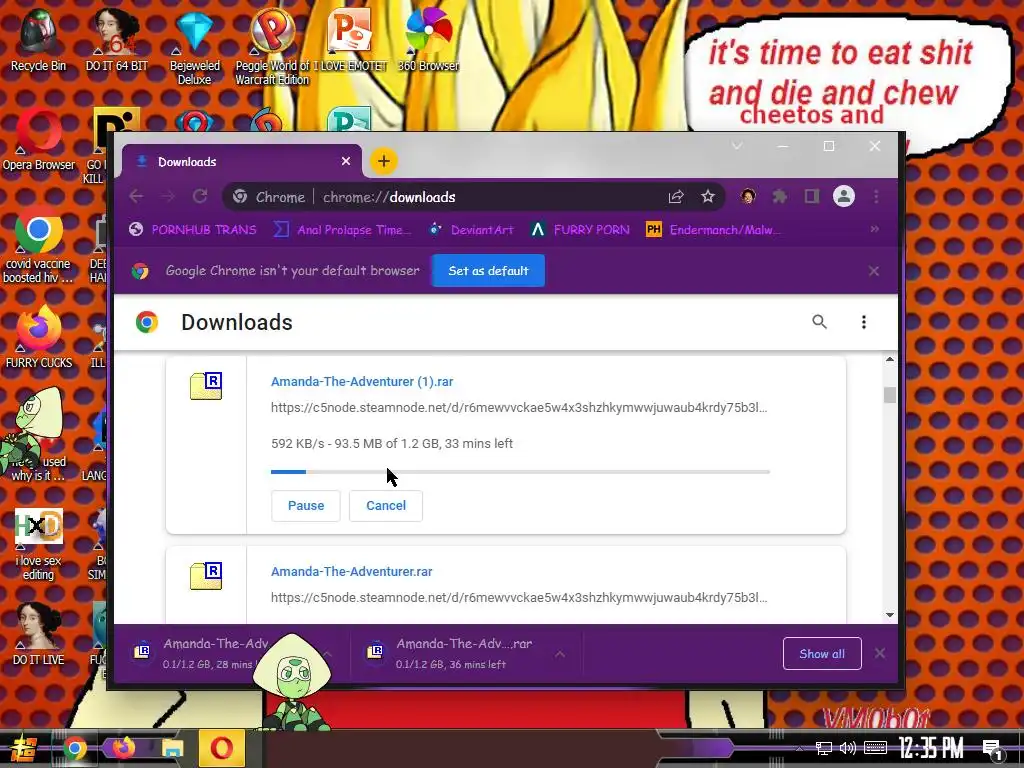The image size is (1024, 768).
Task: Open the Chrome three-dot menu
Action: (x=876, y=197)
